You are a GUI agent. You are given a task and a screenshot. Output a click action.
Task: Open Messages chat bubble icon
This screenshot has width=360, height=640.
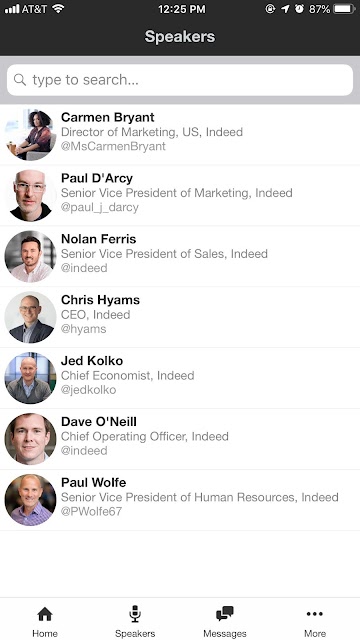(x=225, y=613)
